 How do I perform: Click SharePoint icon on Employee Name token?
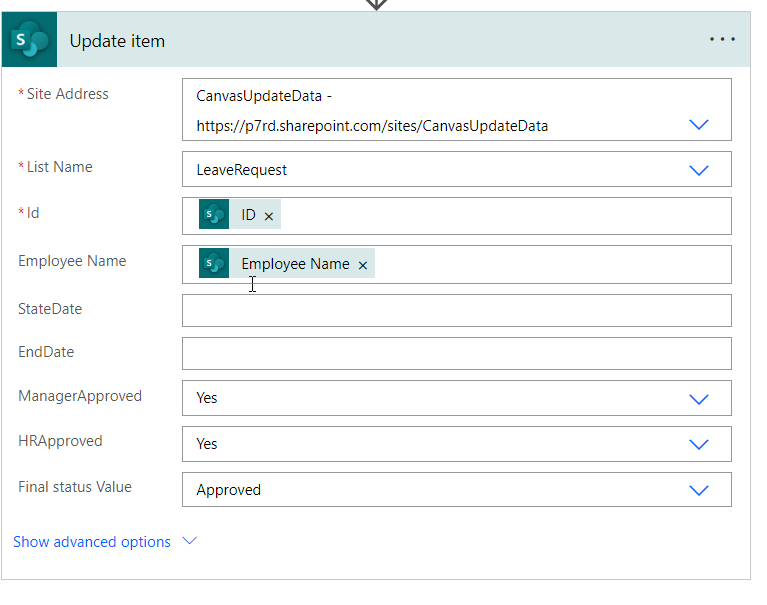coord(214,263)
